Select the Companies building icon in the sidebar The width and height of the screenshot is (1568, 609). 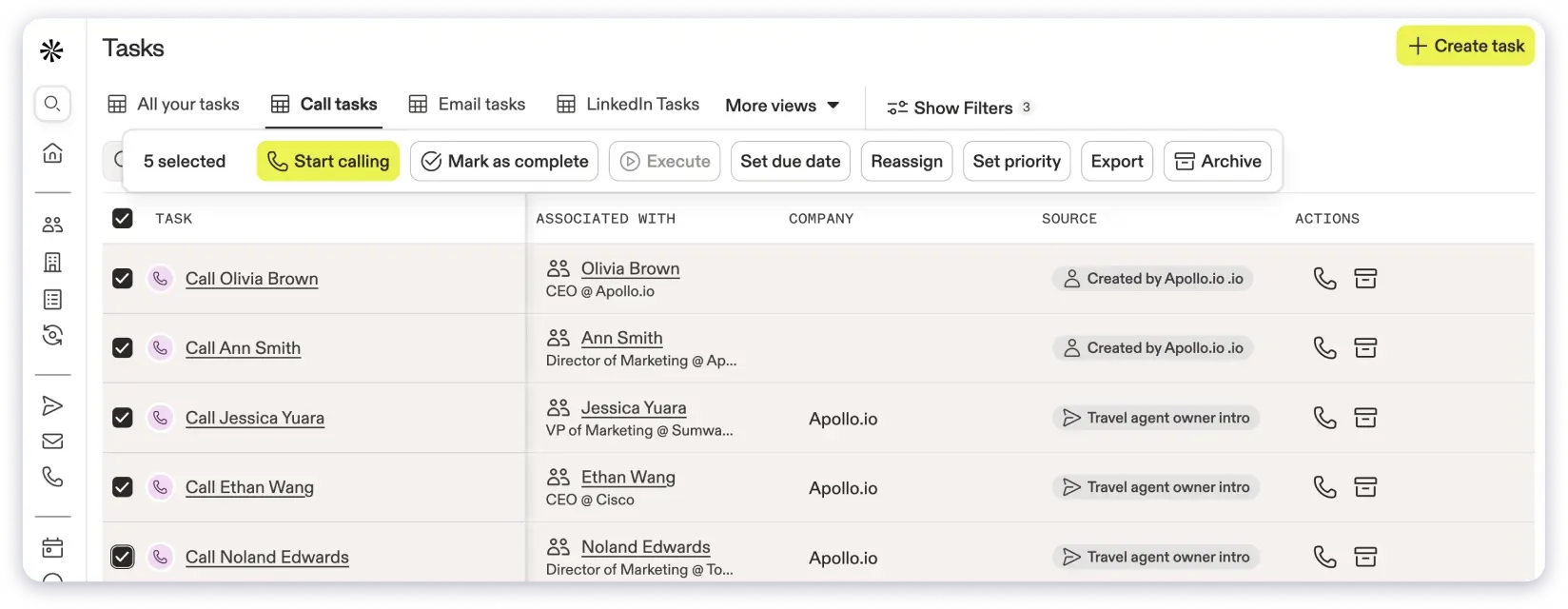53,262
